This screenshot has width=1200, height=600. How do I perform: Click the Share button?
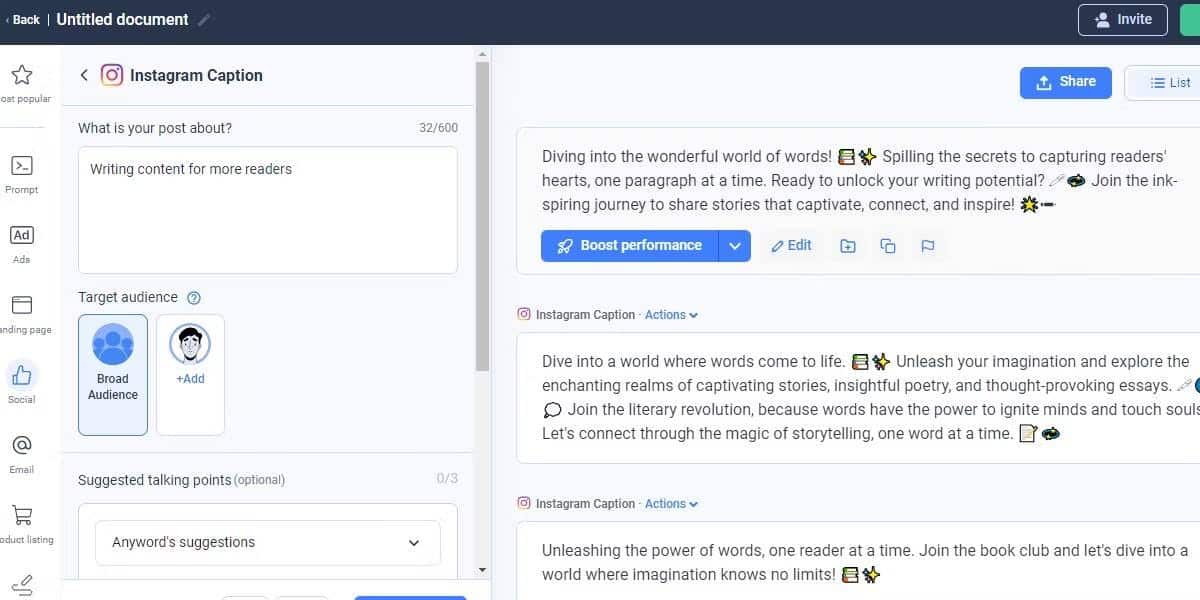1066,82
